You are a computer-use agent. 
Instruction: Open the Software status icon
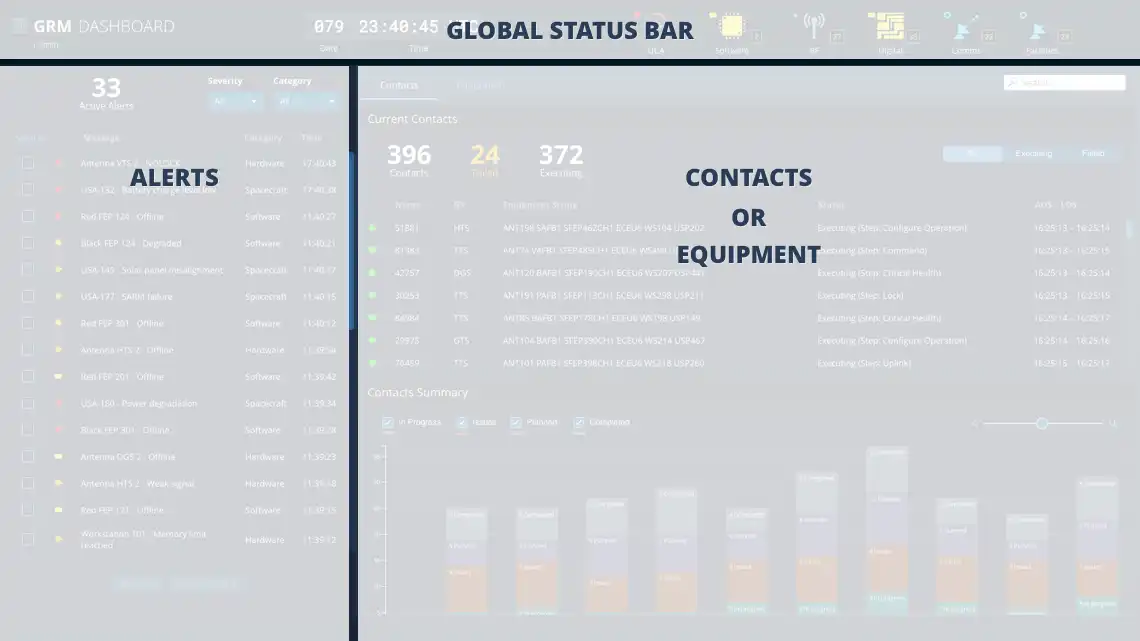732,27
